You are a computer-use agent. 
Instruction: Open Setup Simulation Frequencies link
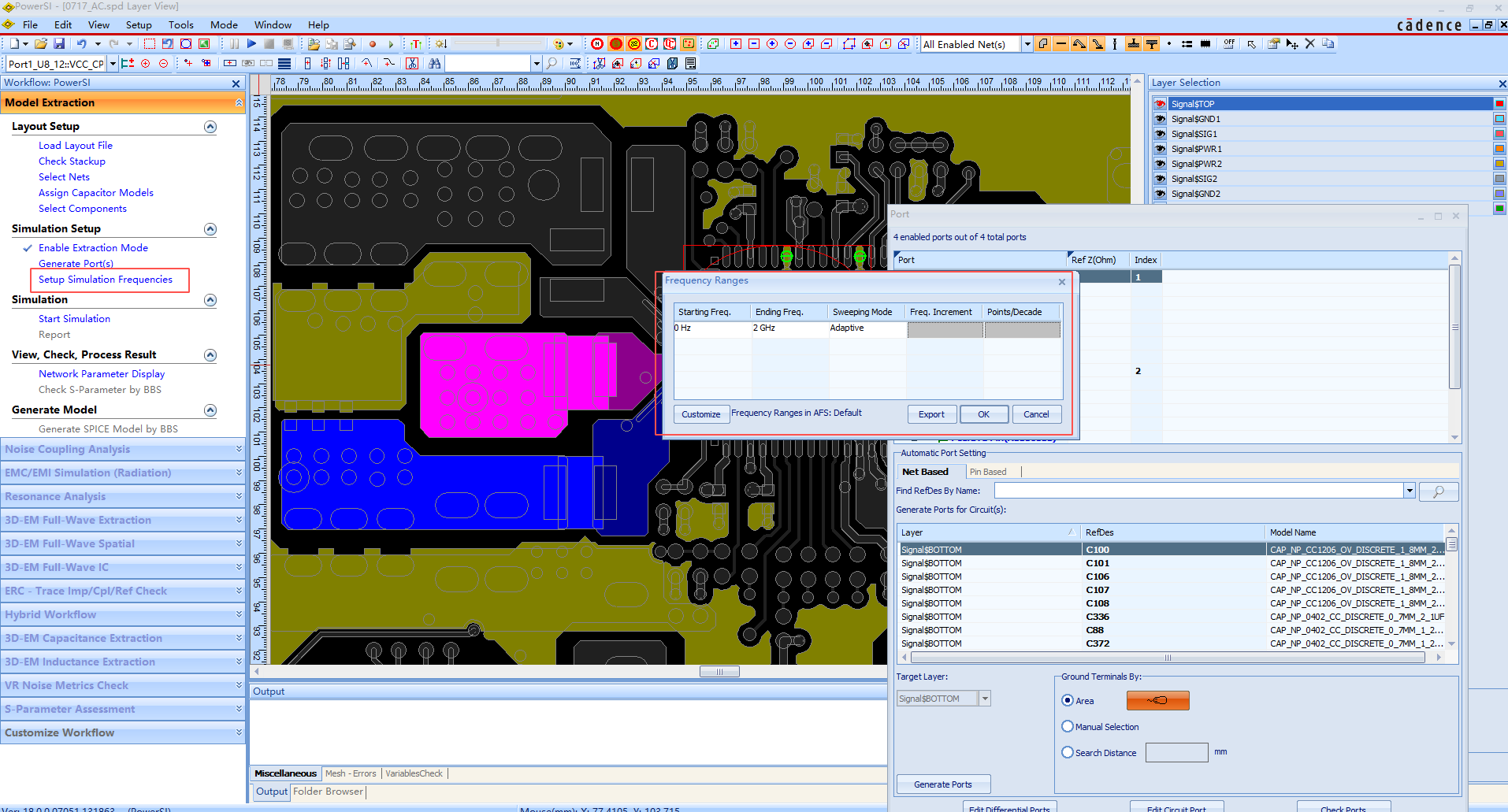tap(106, 280)
